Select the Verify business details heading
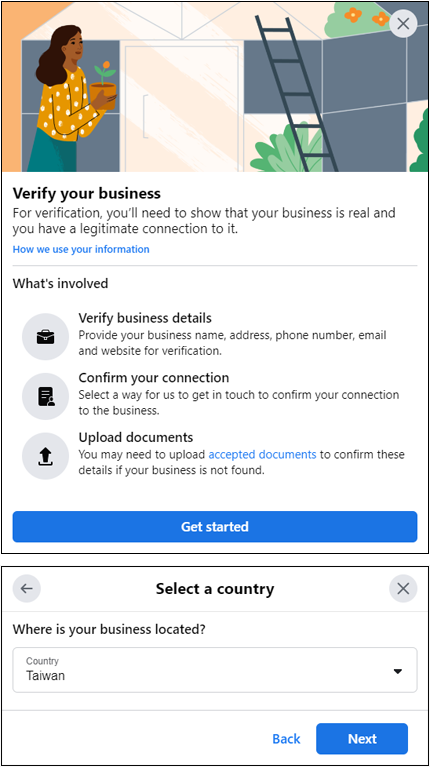430x767 pixels. click(x=145, y=318)
